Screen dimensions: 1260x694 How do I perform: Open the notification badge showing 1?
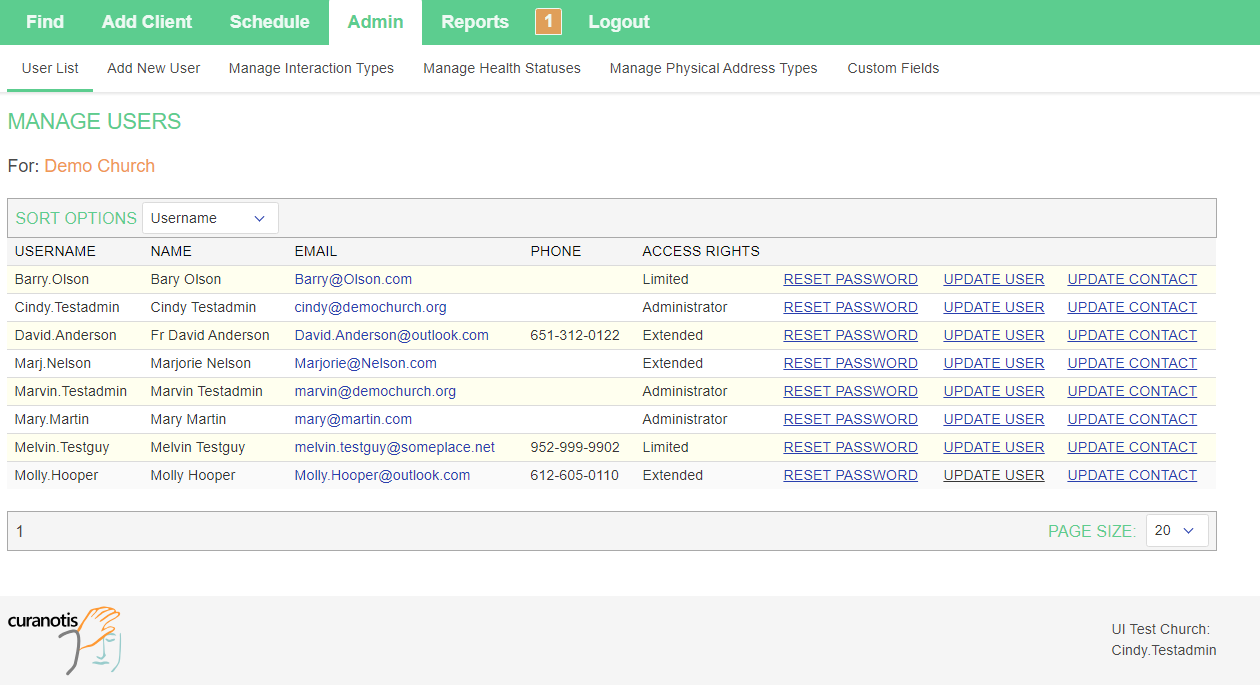point(548,21)
